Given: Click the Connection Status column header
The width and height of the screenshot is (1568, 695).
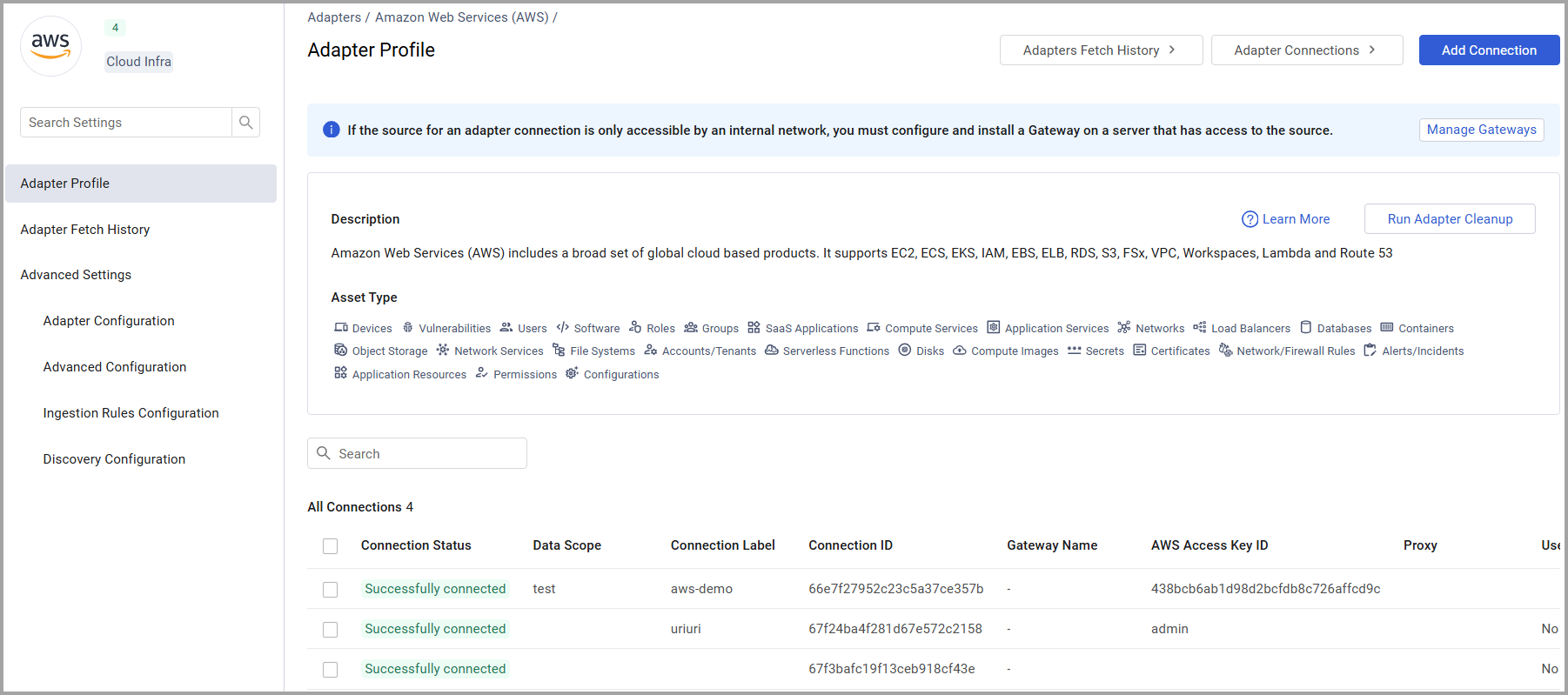Looking at the screenshot, I should click(416, 545).
